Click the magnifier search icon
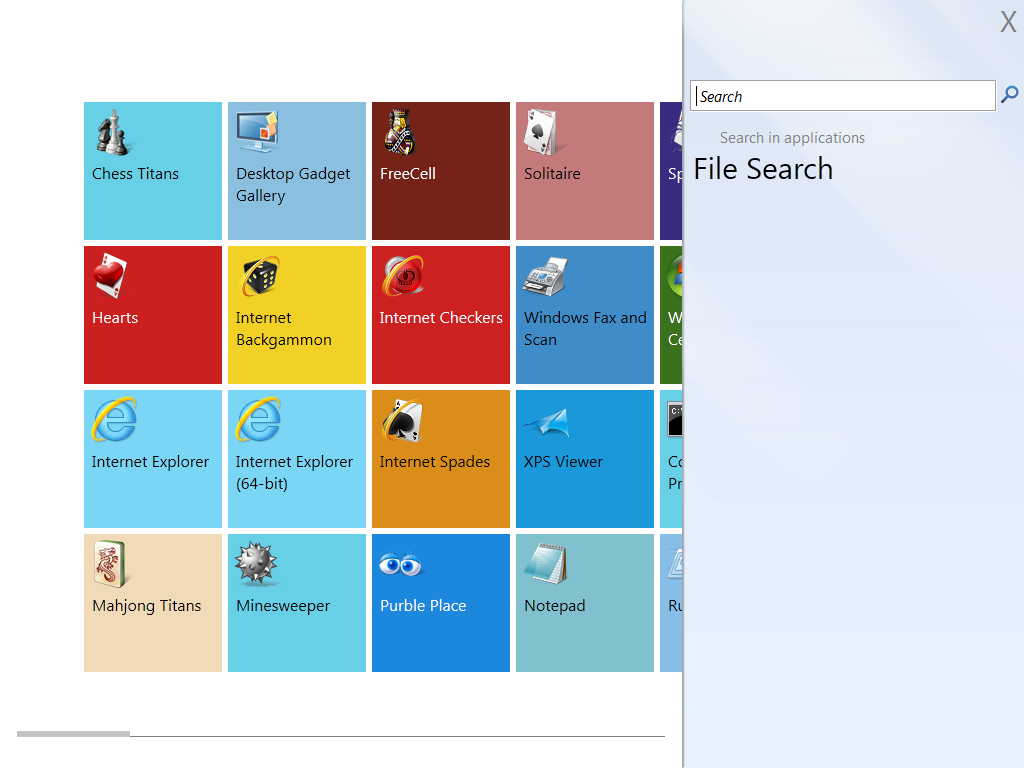Image resolution: width=1024 pixels, height=768 pixels. tap(1010, 95)
